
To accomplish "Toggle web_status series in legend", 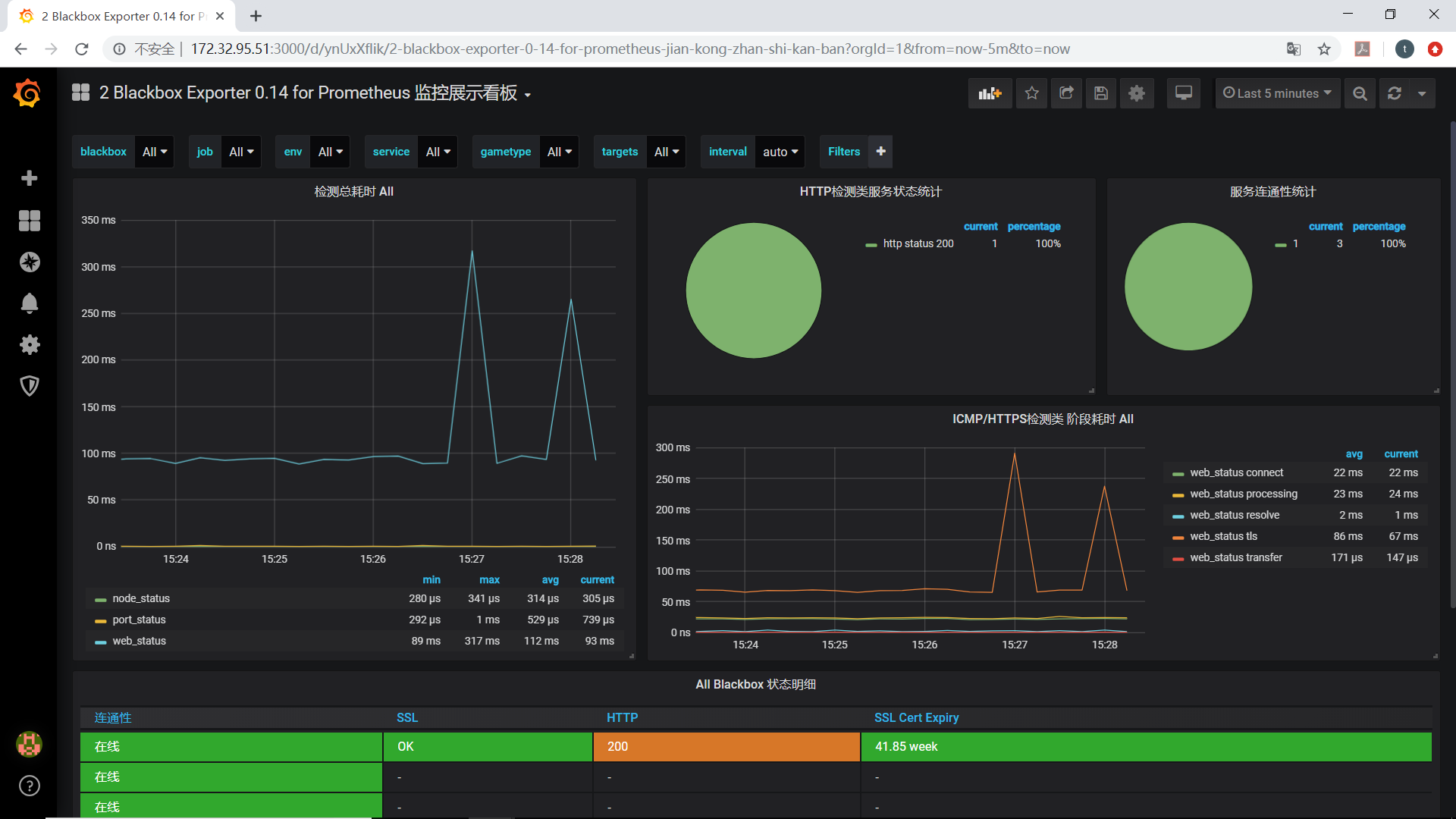I will coord(139,641).
